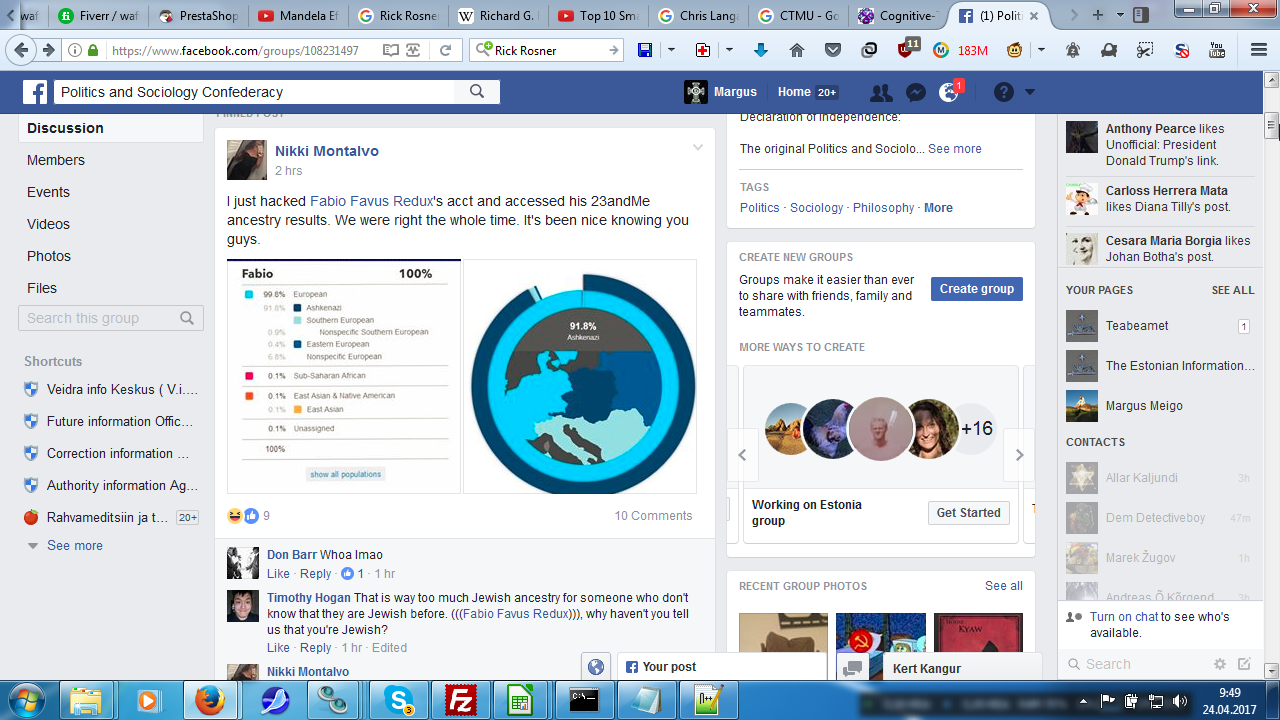Open the command prompt taskbar icon
Image resolution: width=1280 pixels, height=720 pixels.
[584, 700]
